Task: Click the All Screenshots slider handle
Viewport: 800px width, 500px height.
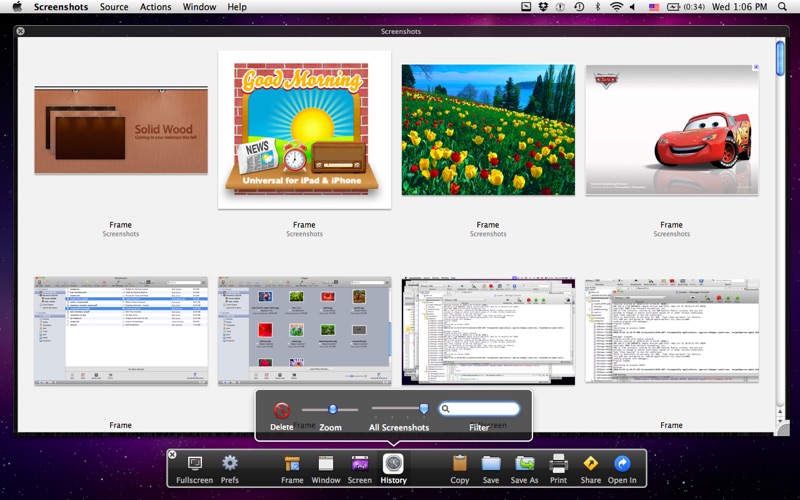Action: (x=424, y=409)
